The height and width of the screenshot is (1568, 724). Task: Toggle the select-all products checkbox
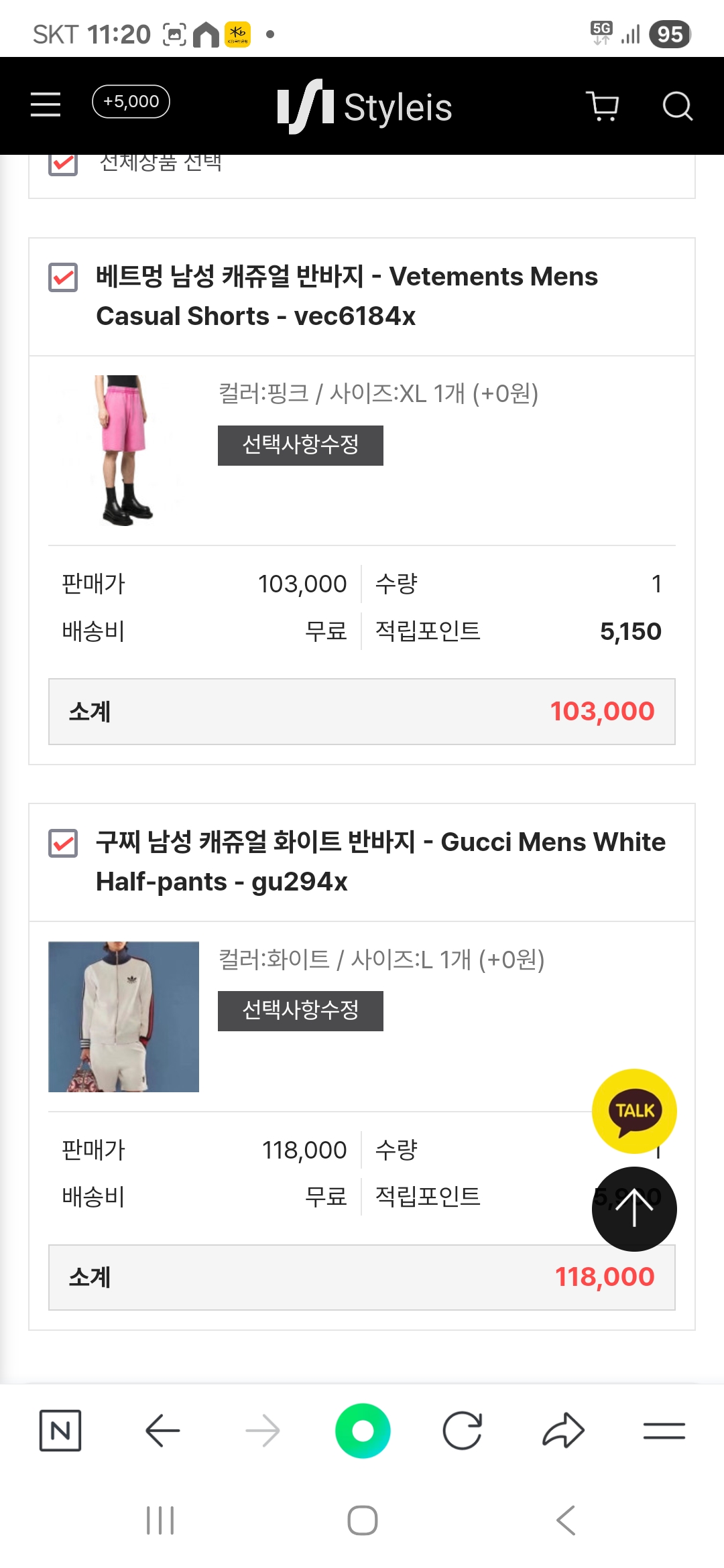64,163
